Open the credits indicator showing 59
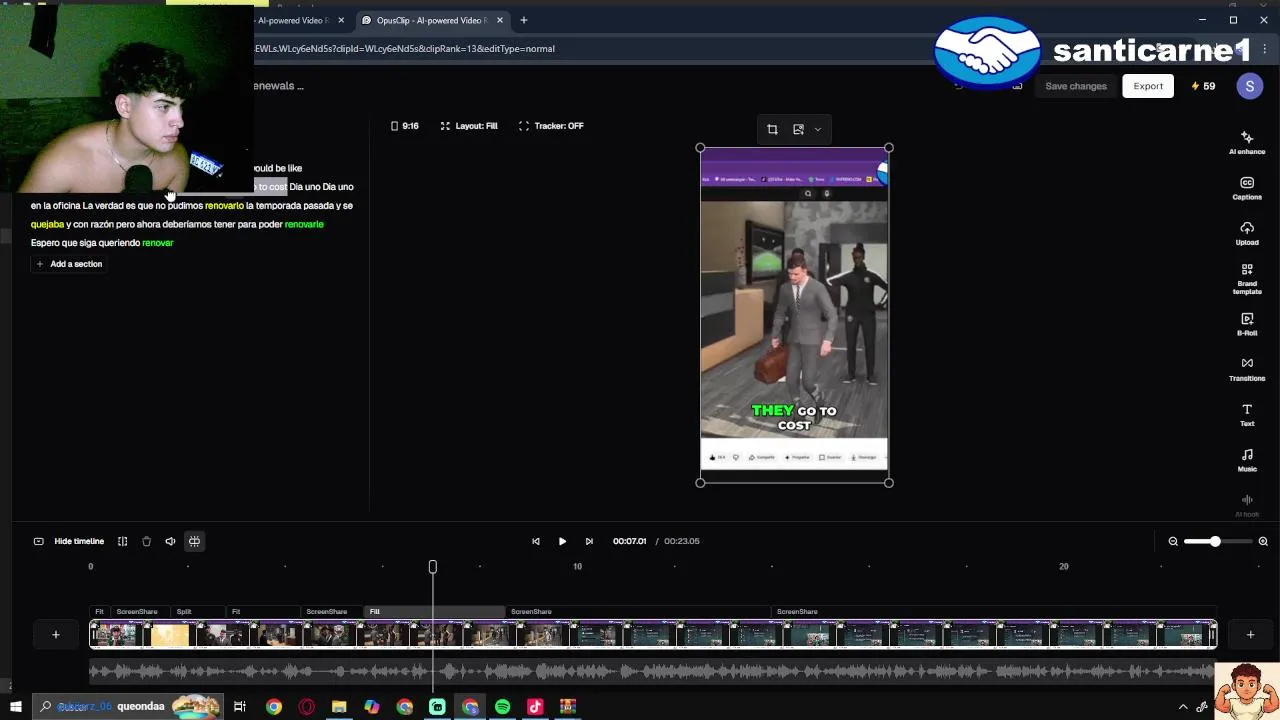 point(1203,86)
